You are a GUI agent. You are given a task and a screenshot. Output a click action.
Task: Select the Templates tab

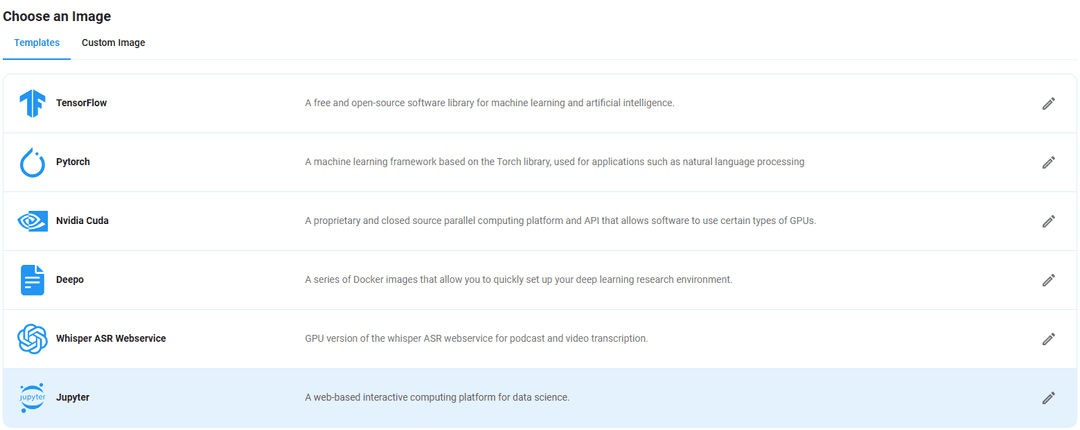pyautogui.click(x=37, y=43)
